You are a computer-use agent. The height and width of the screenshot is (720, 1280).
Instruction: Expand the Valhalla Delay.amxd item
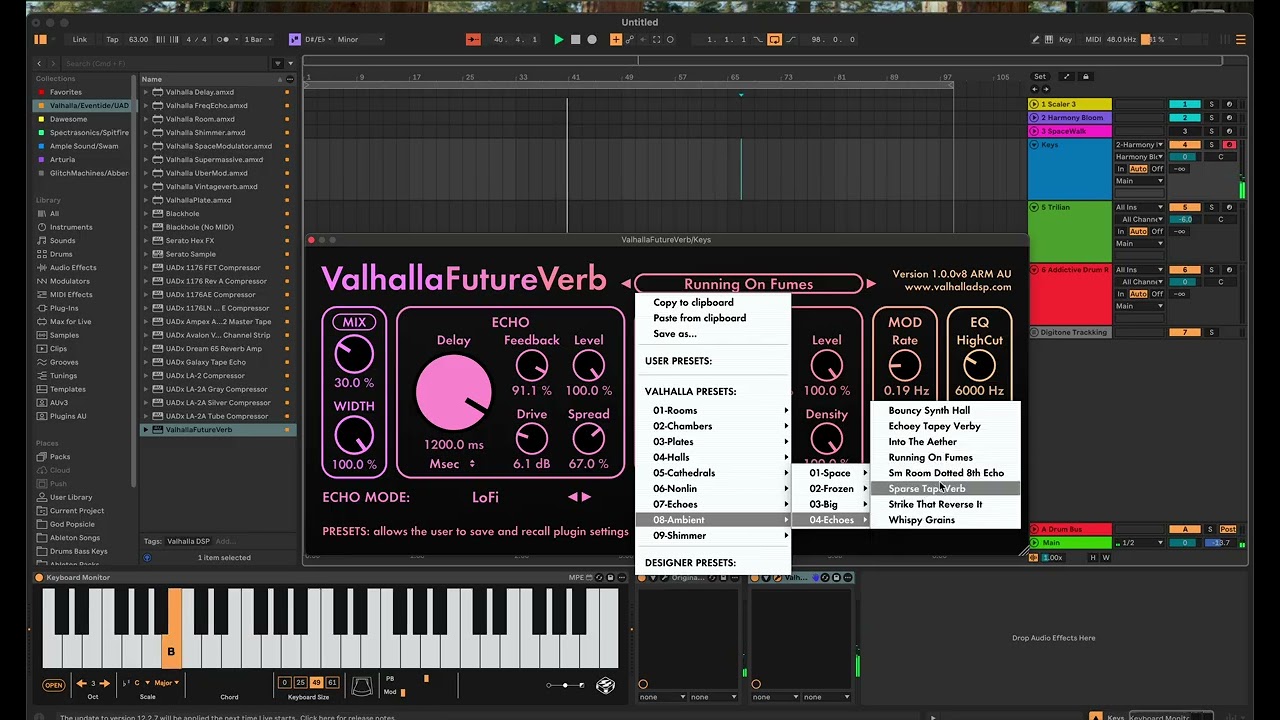tap(145, 92)
